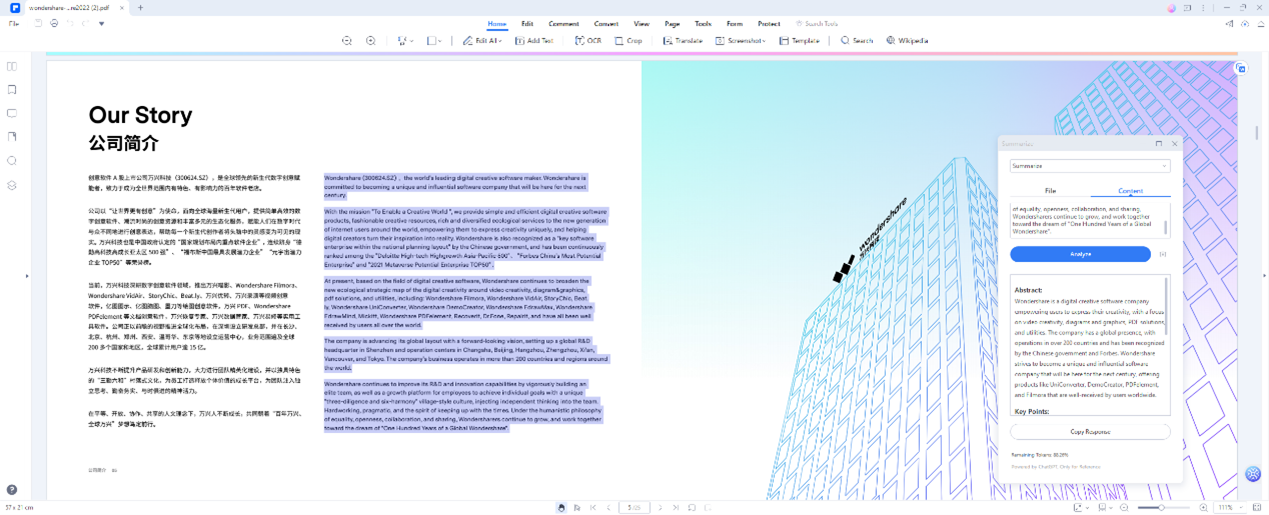Click the Analyze button
Image resolution: width=1269 pixels, height=515 pixels.
click(1080, 254)
